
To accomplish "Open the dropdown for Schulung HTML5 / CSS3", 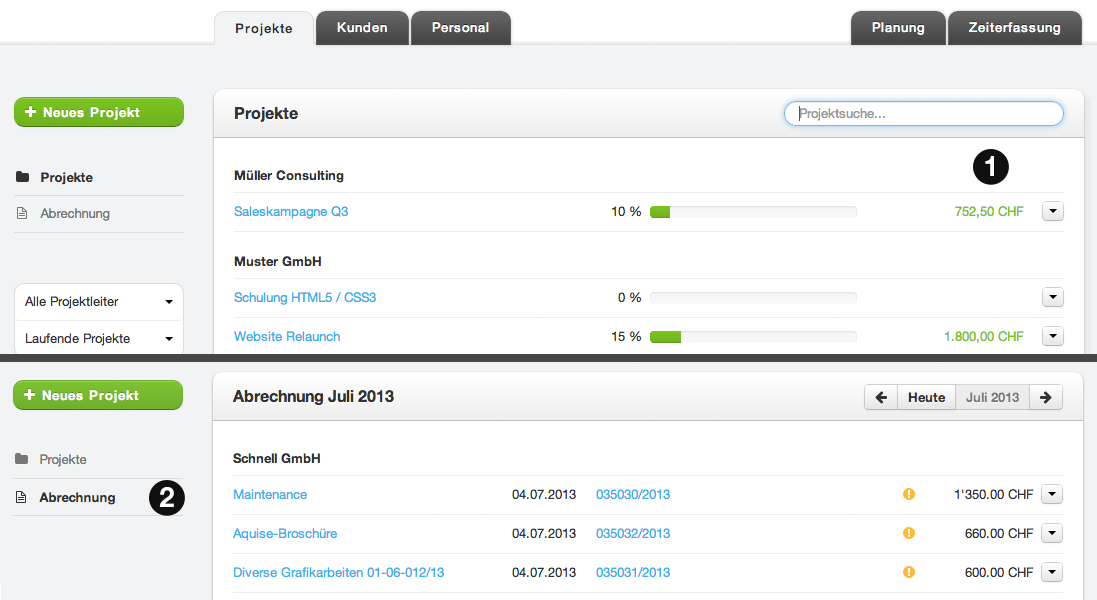I will coord(1053,297).
